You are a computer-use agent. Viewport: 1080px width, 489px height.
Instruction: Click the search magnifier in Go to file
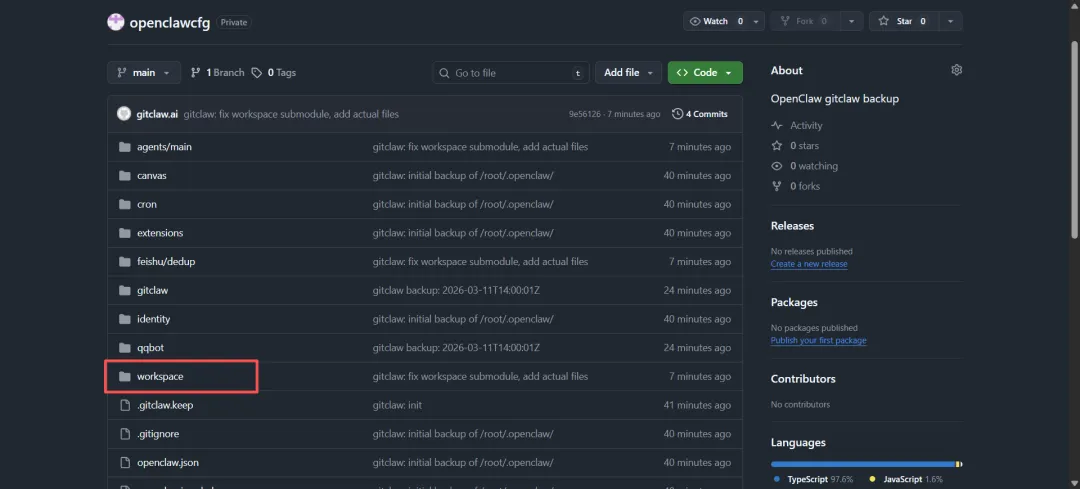point(445,73)
